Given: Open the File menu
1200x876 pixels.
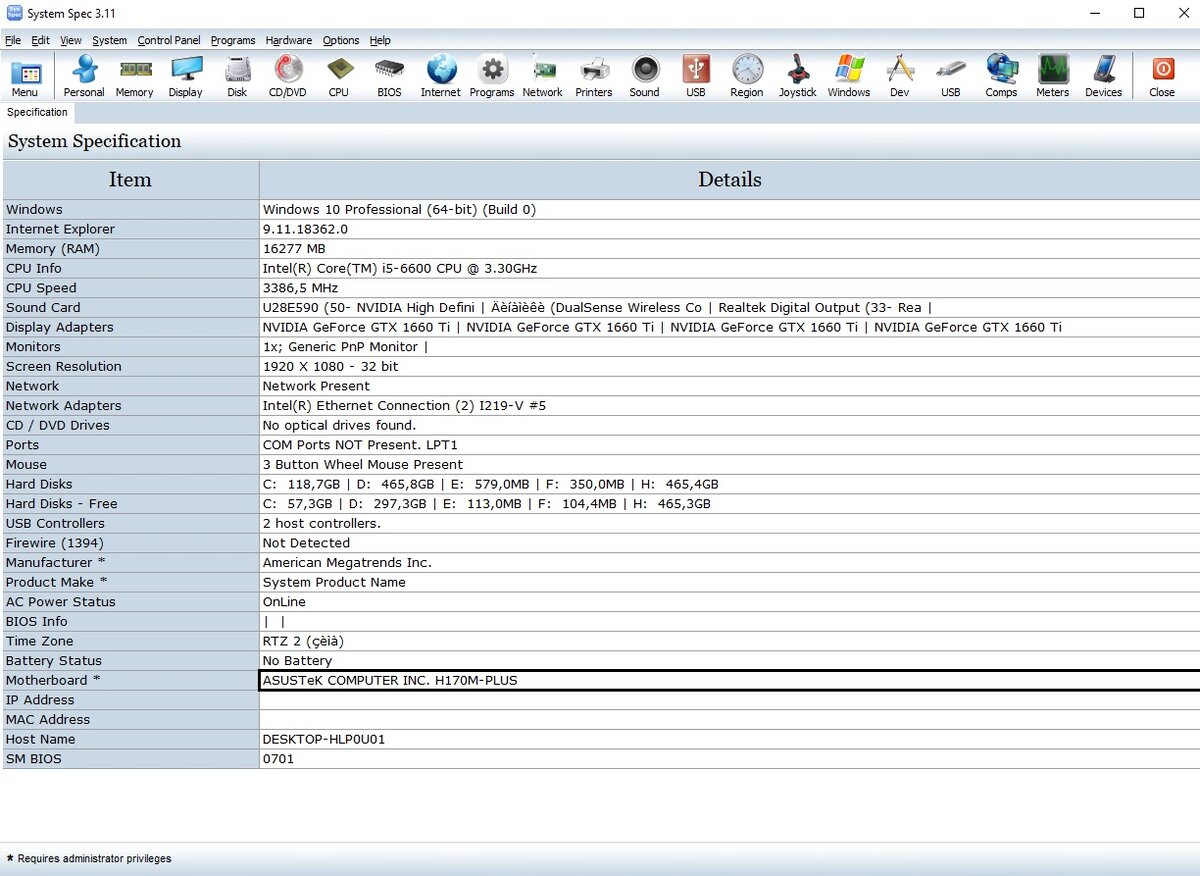Looking at the screenshot, I should coord(13,40).
